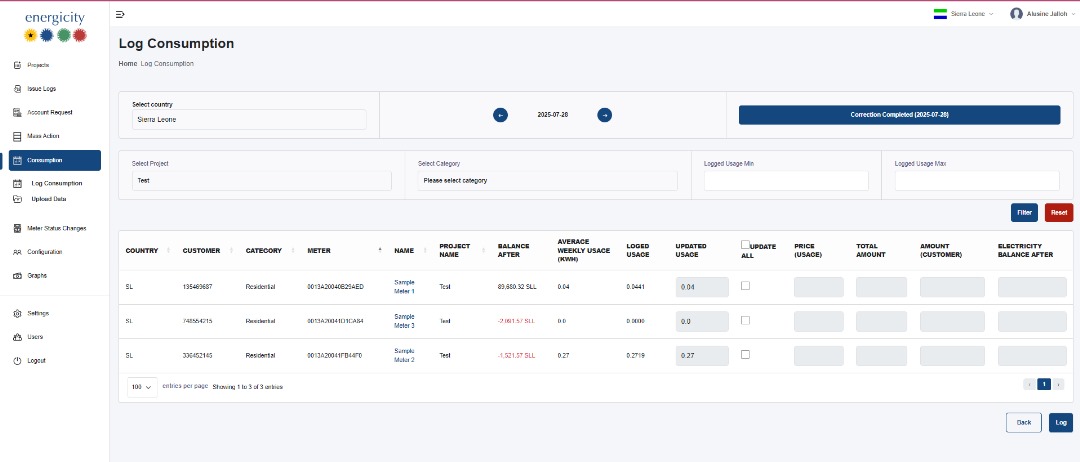This screenshot has height=462, width=1080.
Task: Check the box for Sample Meter 3 row
Action: tap(745, 320)
